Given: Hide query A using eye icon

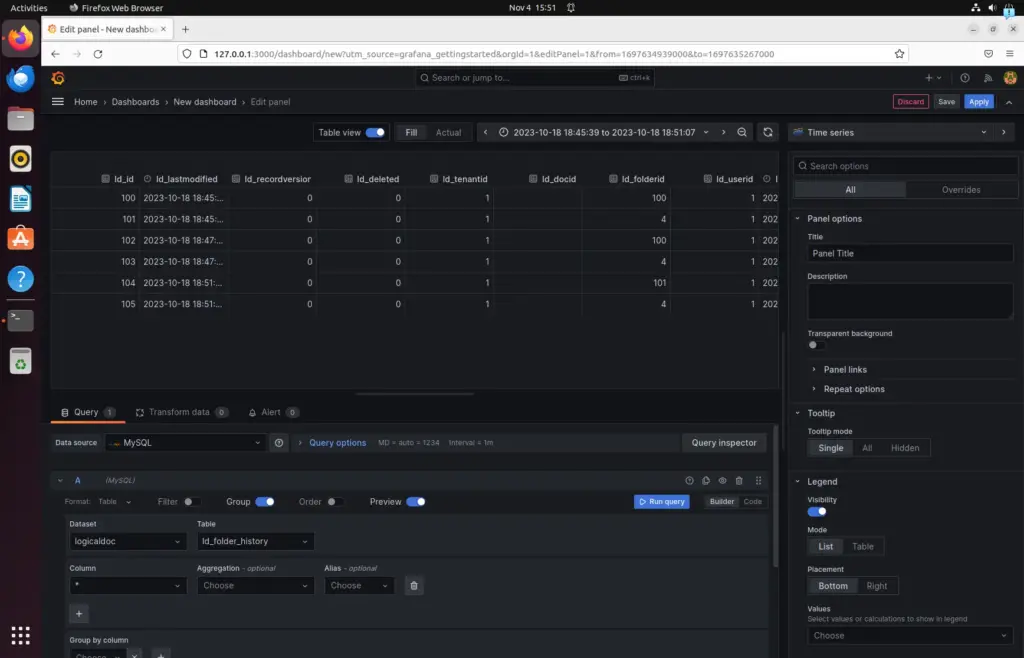Looking at the screenshot, I should point(722,480).
